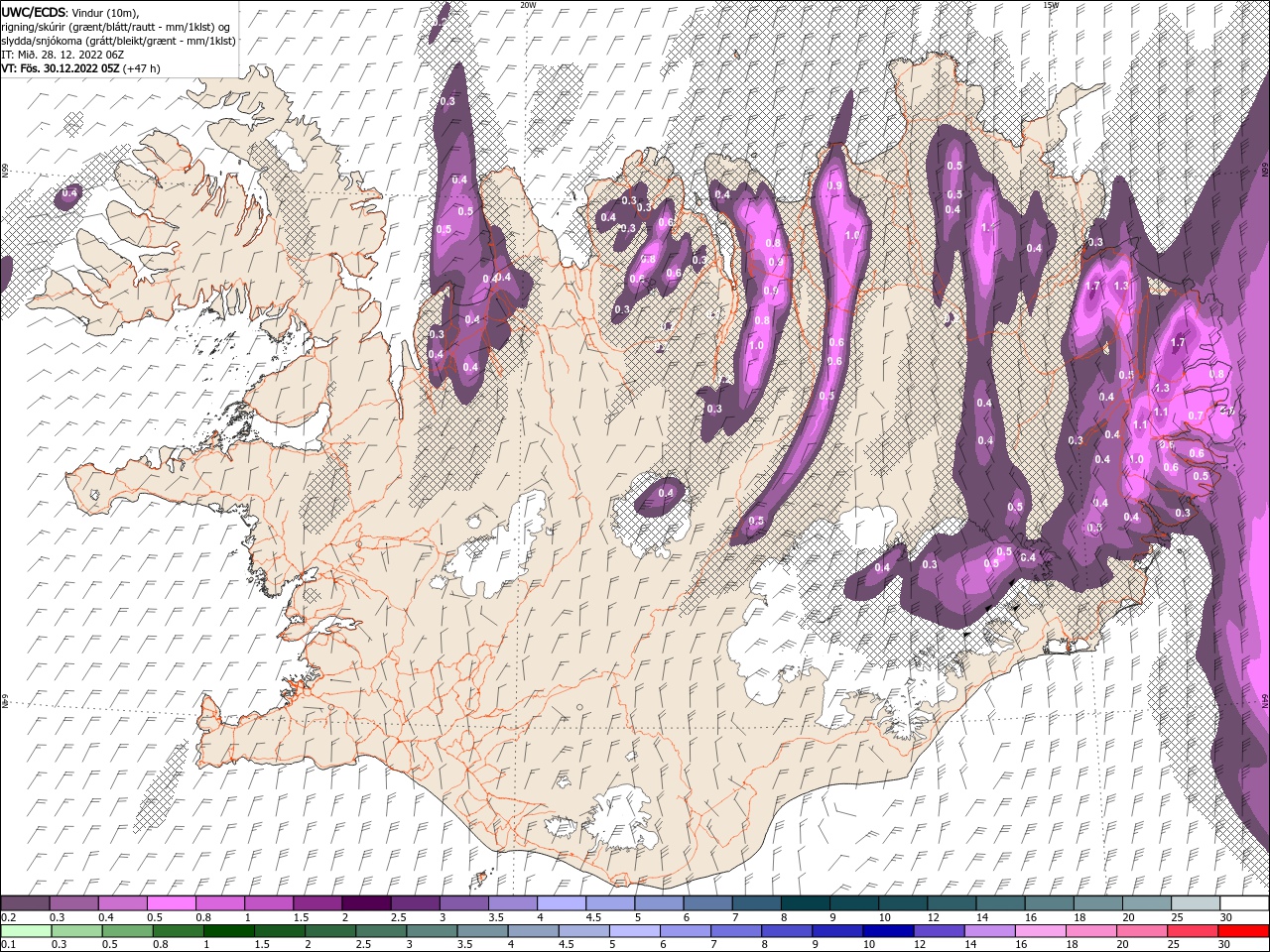Image resolution: width=1270 pixels, height=952 pixels.
Task: Pick the crimson rain swatch between 25 and 30
Action: click(x=1192, y=931)
